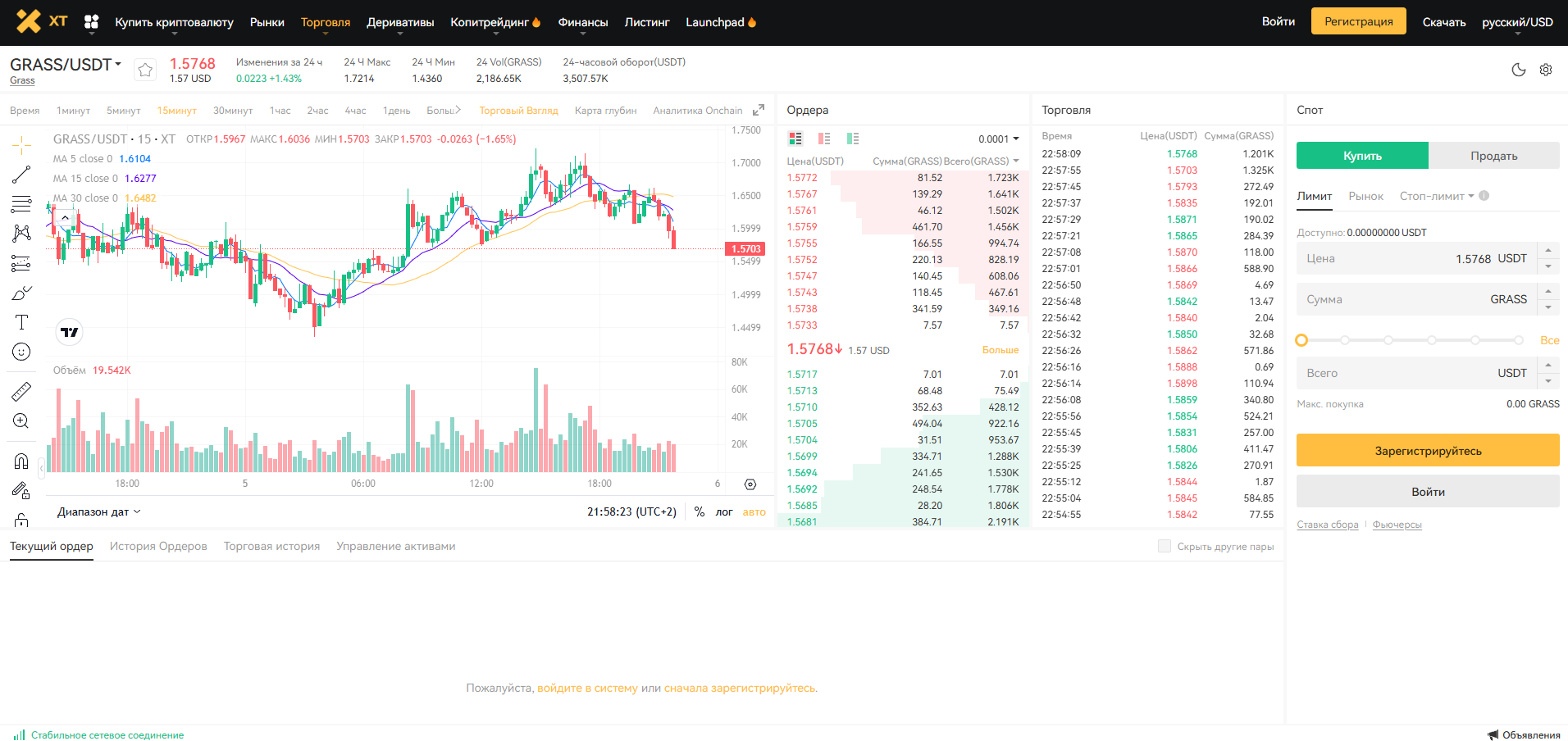Expand chart to fullscreen icon

pyautogui.click(x=759, y=110)
